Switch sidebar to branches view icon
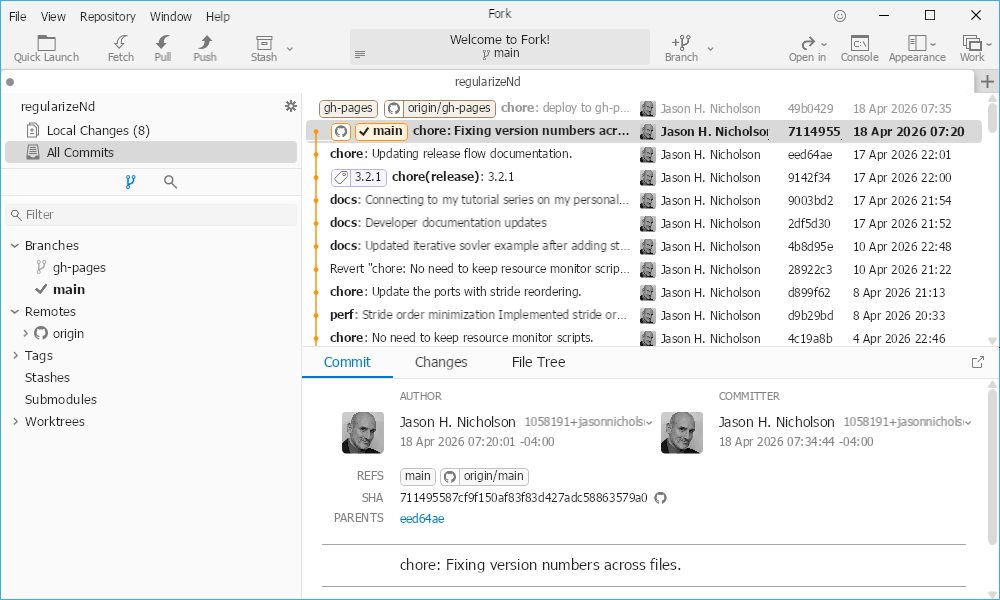The height and width of the screenshot is (600, 1000). click(x=130, y=182)
